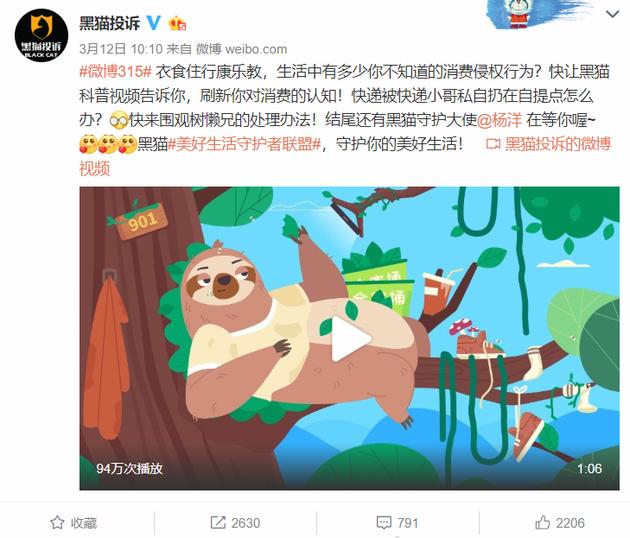Expand the post options chevron menu
Viewport: 630px width, 538px height.
coord(612,14)
